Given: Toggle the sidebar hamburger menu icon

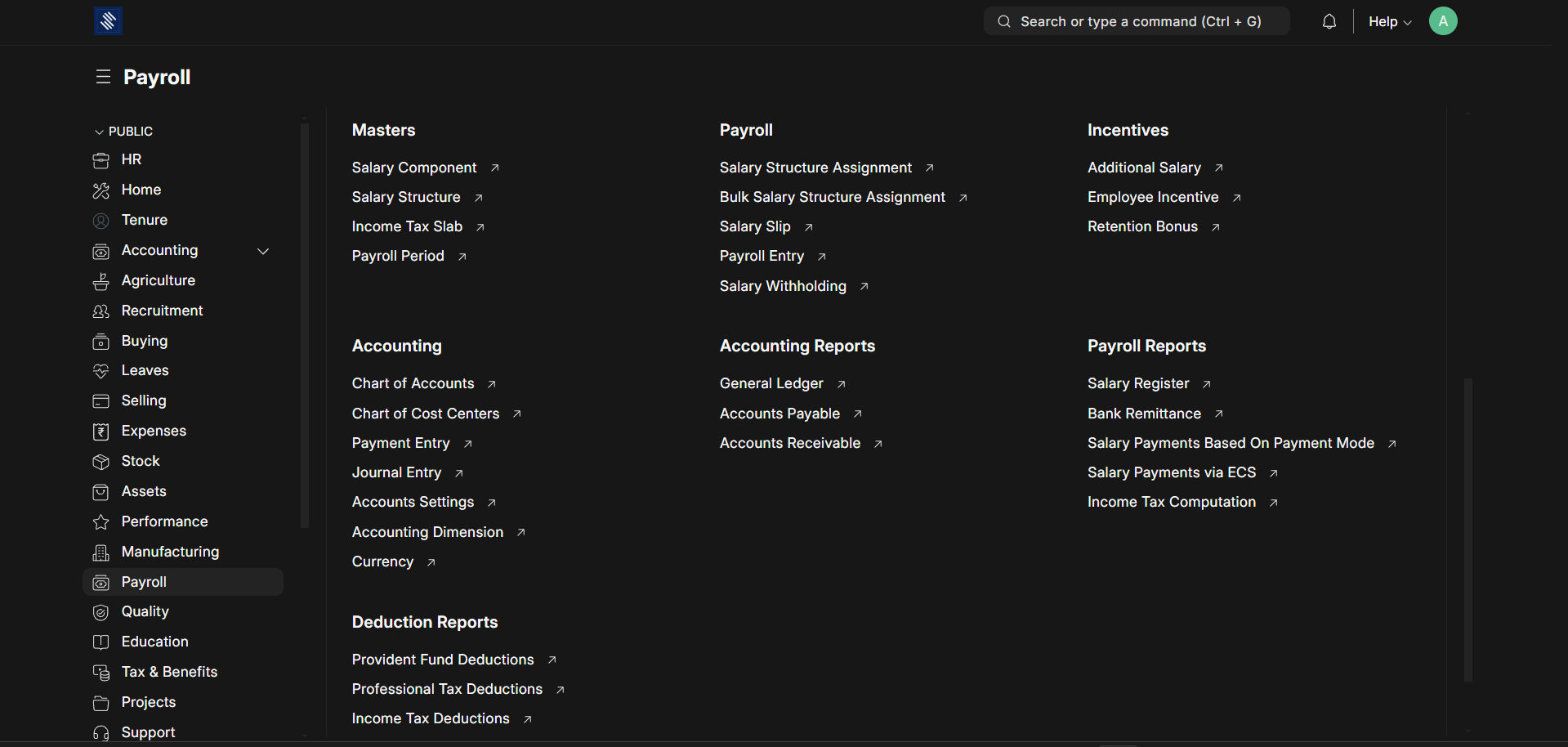Looking at the screenshot, I should (x=103, y=77).
